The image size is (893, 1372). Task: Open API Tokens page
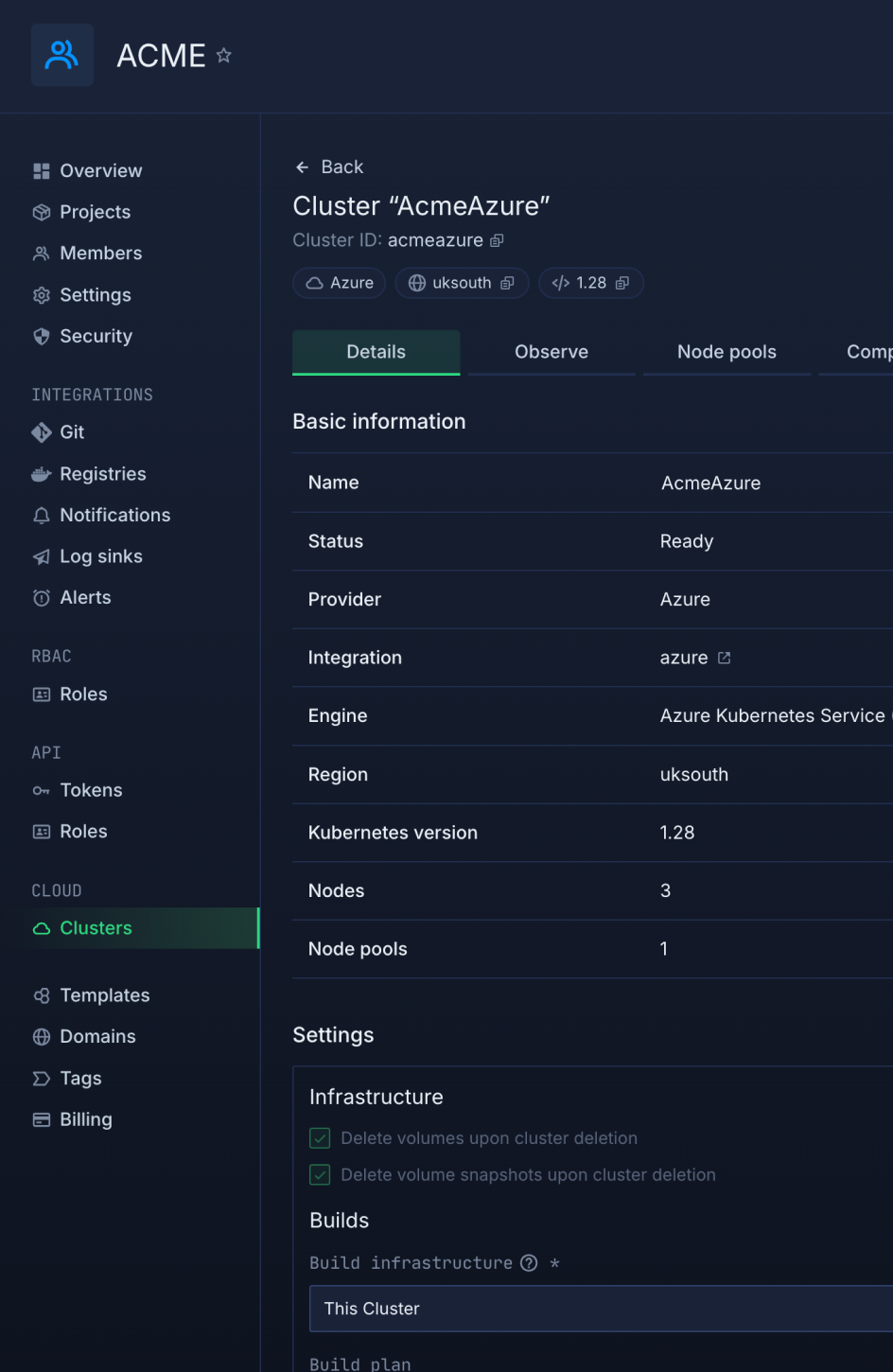(x=91, y=790)
